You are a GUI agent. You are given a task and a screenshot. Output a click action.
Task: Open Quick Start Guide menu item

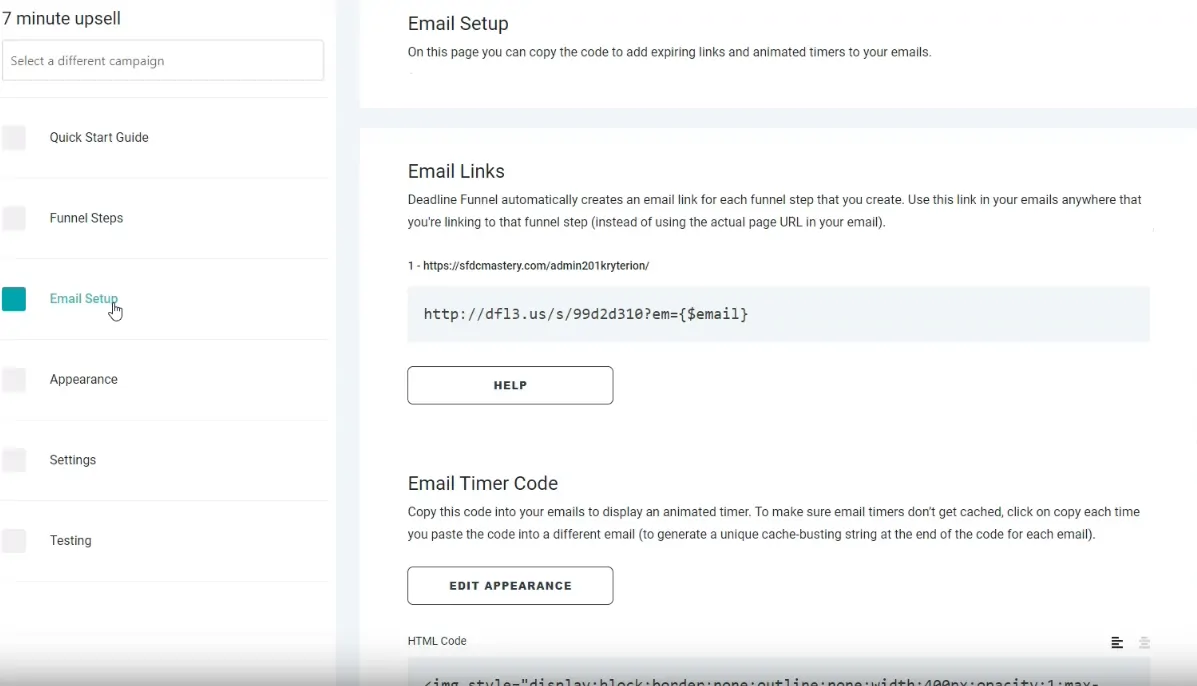tap(99, 138)
